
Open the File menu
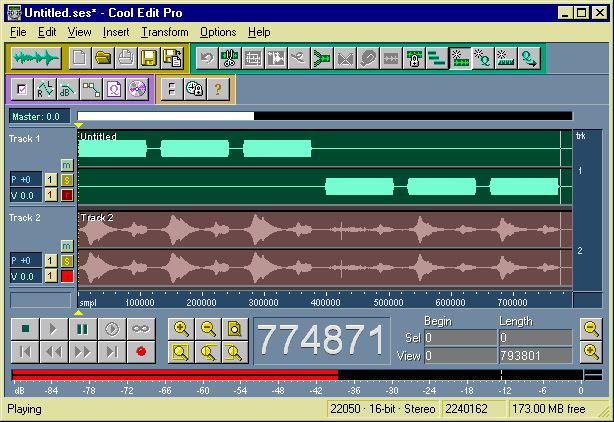pos(18,32)
